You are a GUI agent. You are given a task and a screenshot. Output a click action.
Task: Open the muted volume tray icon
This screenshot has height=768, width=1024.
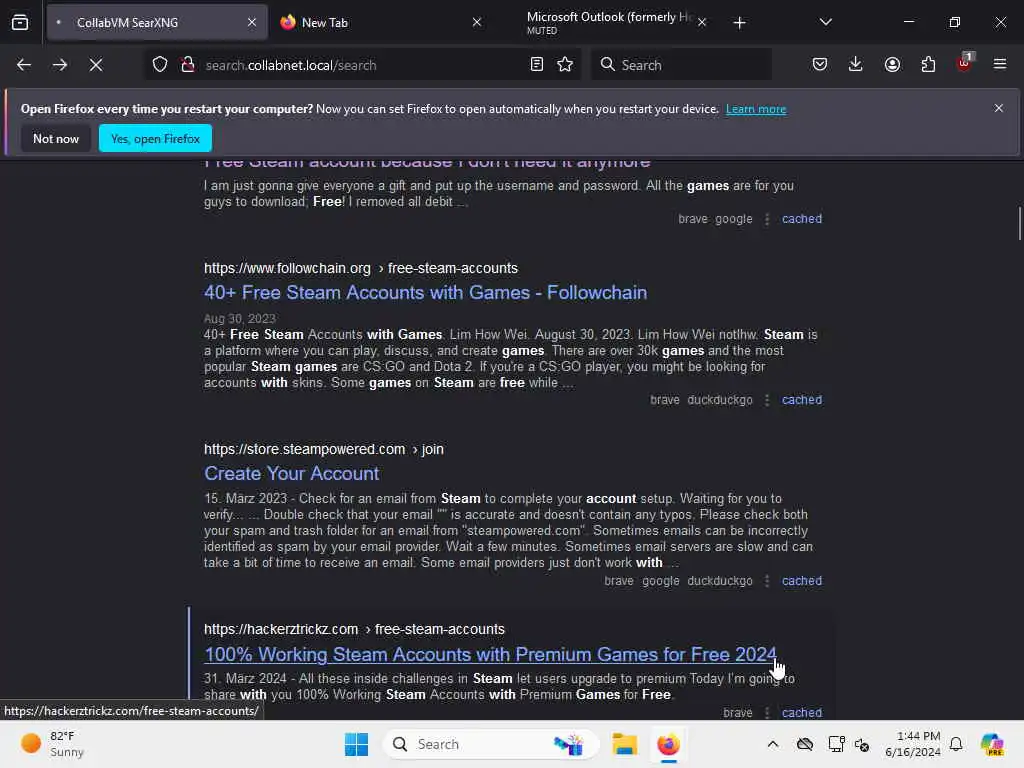click(861, 744)
